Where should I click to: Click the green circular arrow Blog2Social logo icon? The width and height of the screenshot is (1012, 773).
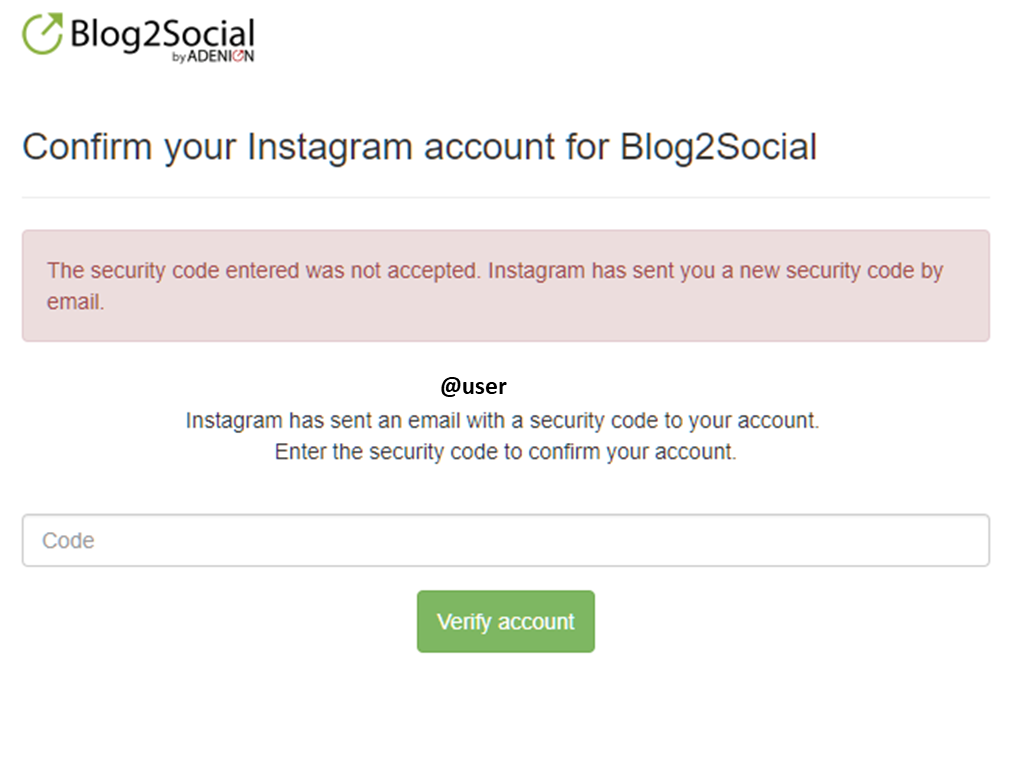(x=43, y=34)
